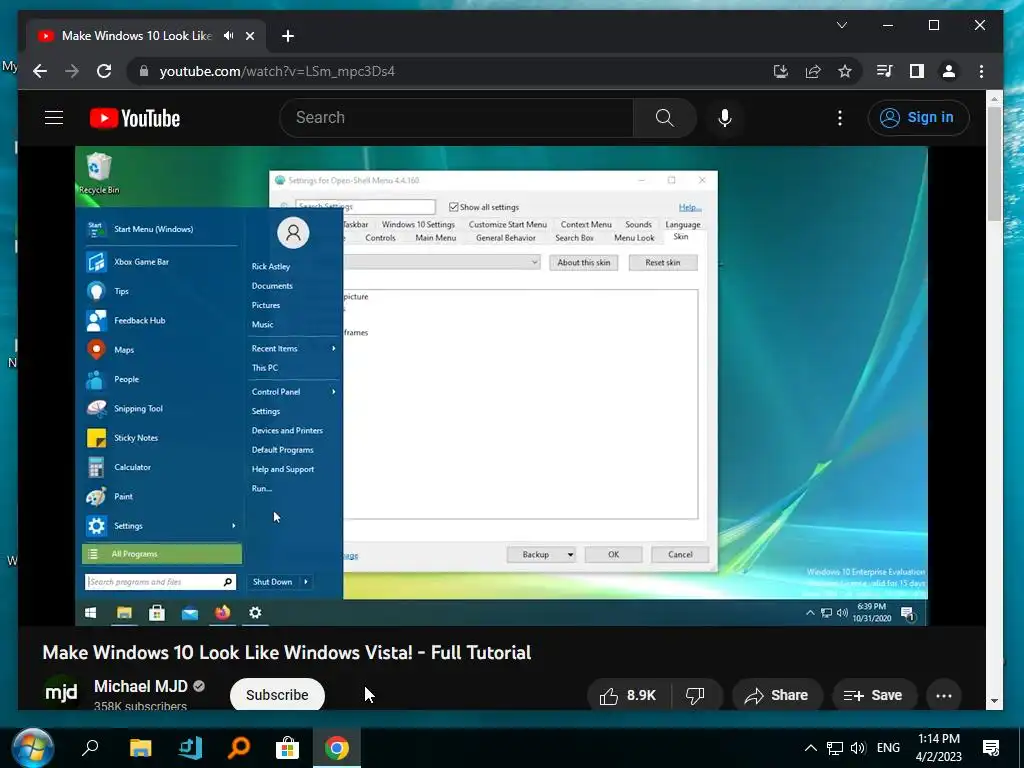Click the Chrome address bar URL

tap(277, 71)
